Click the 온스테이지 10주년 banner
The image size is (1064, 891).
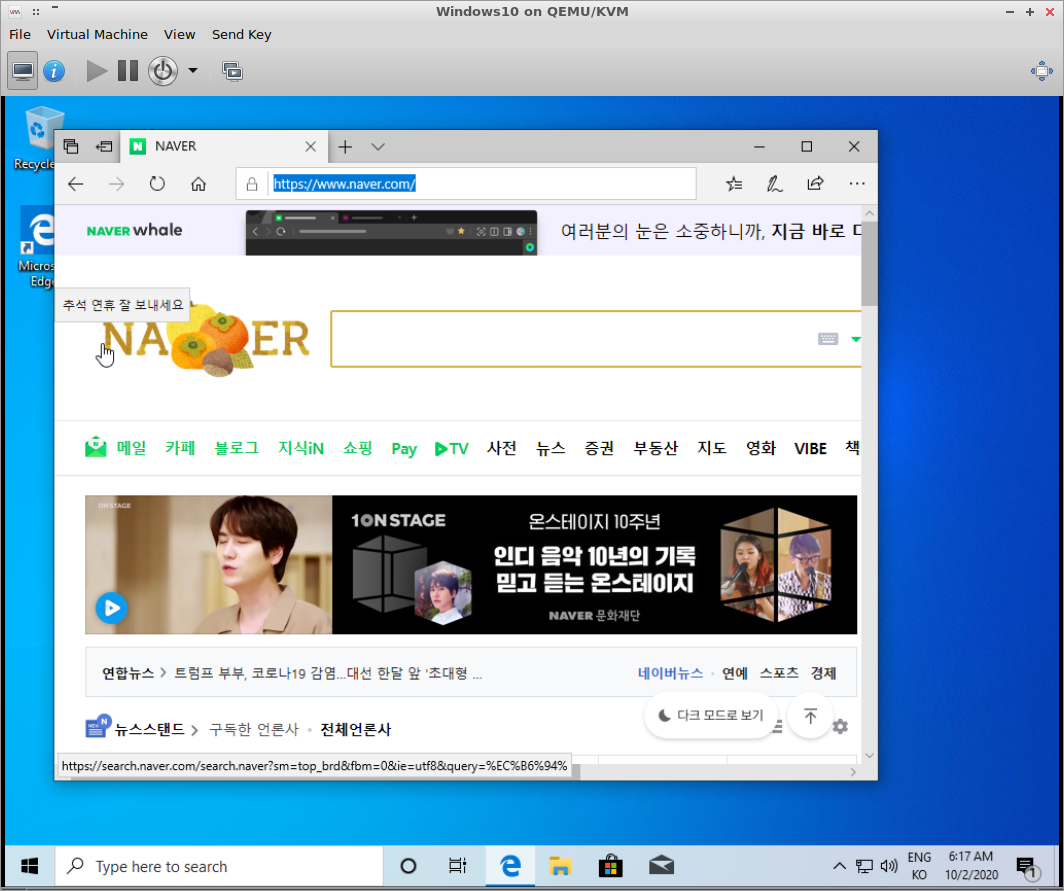click(594, 565)
